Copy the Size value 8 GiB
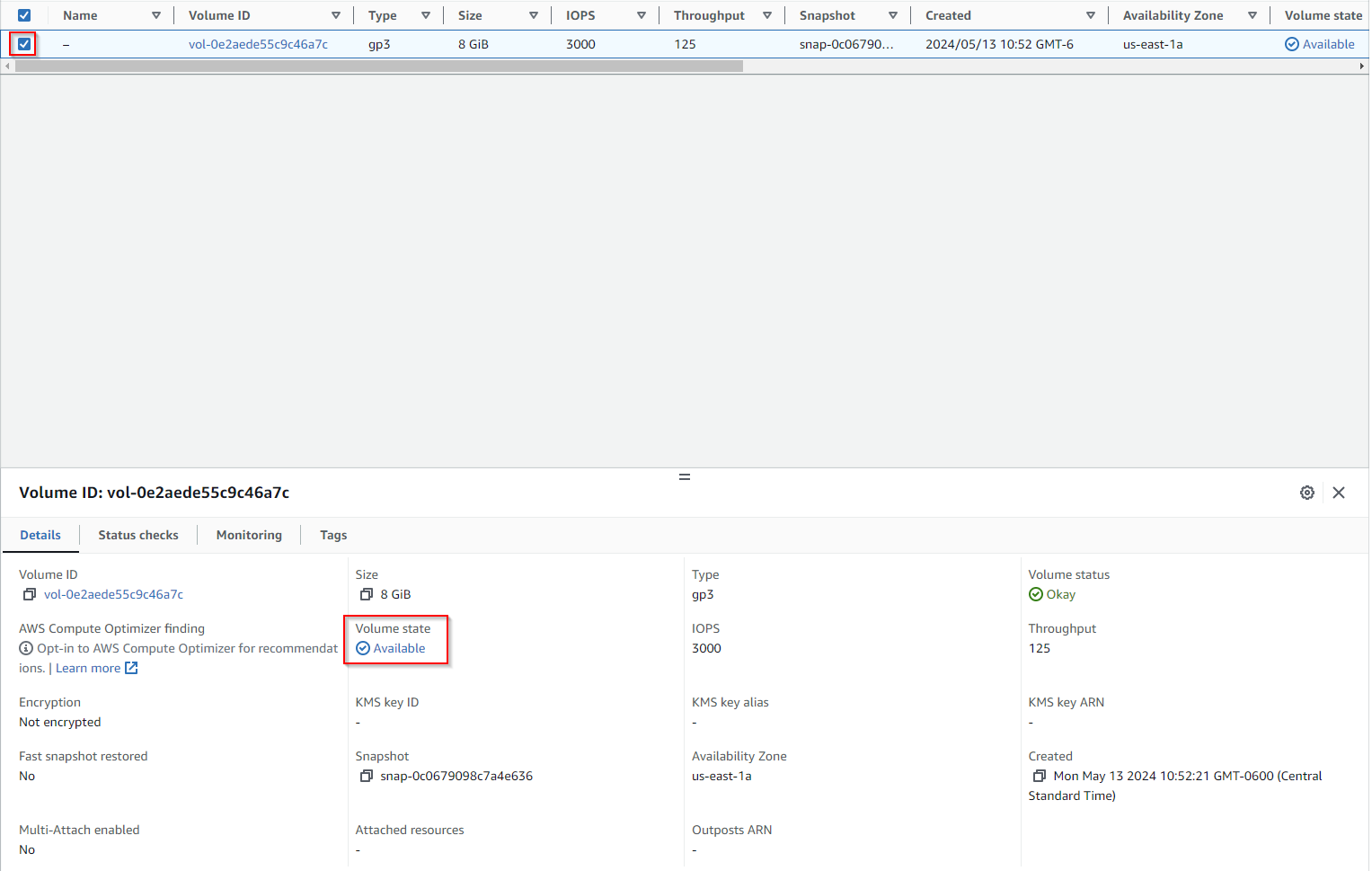This screenshot has width=1372, height=871. pos(366,594)
